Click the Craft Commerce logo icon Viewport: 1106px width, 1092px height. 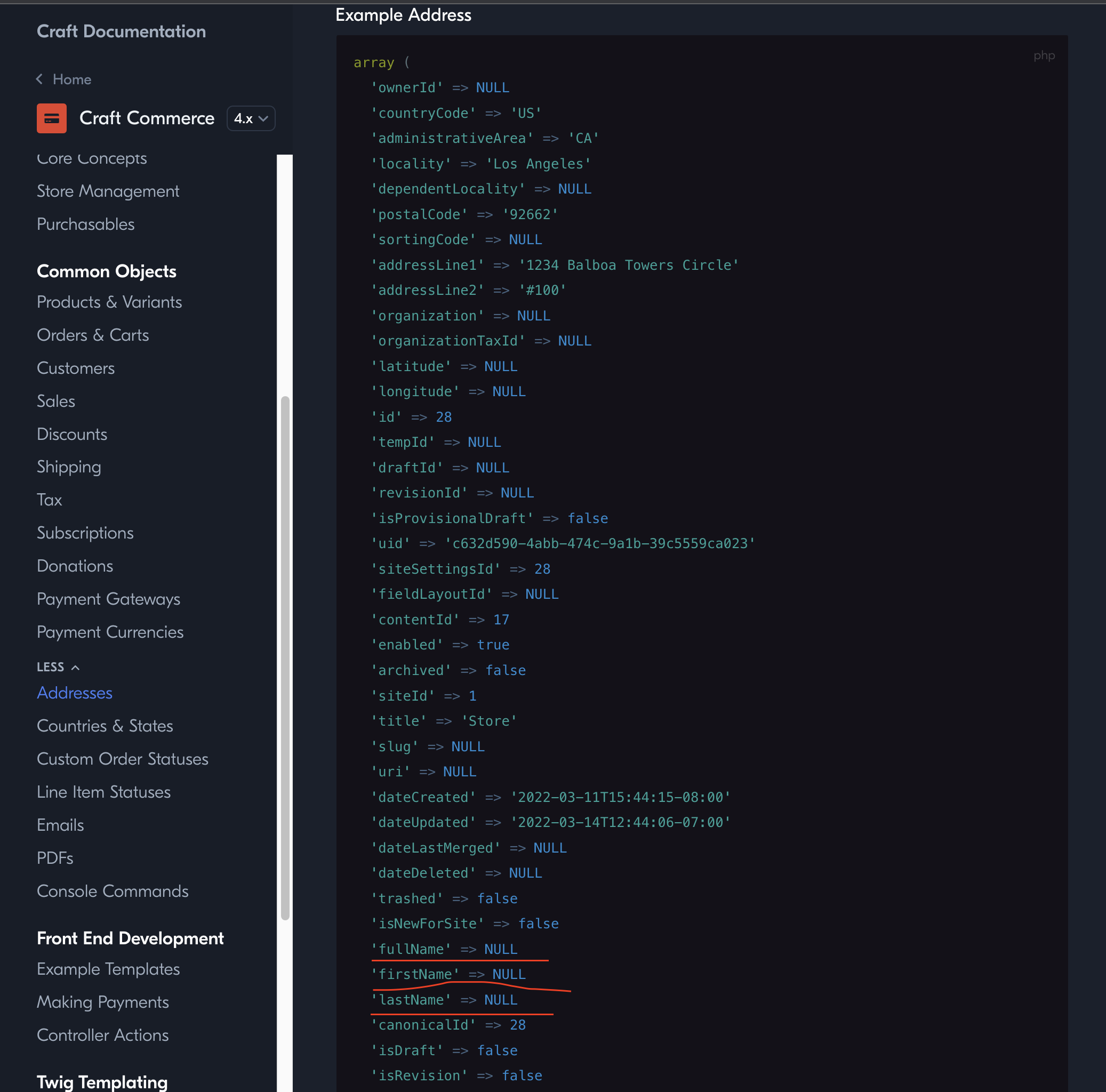52,118
